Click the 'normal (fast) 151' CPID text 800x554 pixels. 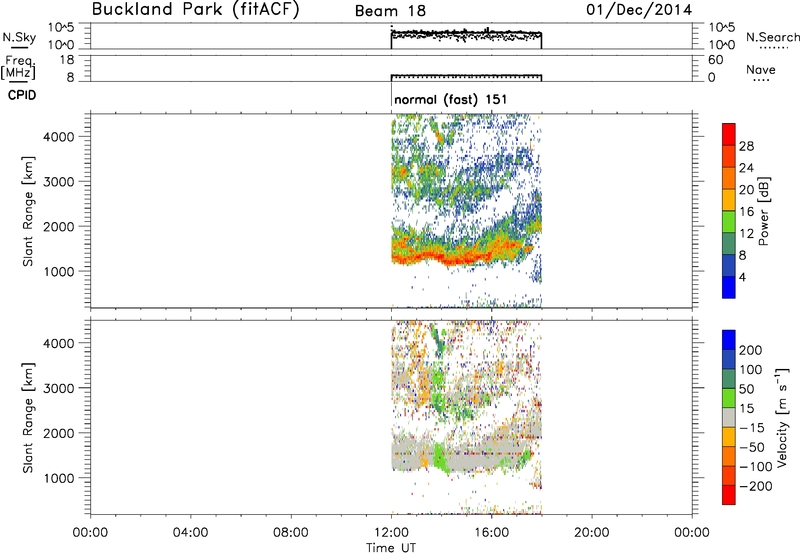pyautogui.click(x=451, y=99)
